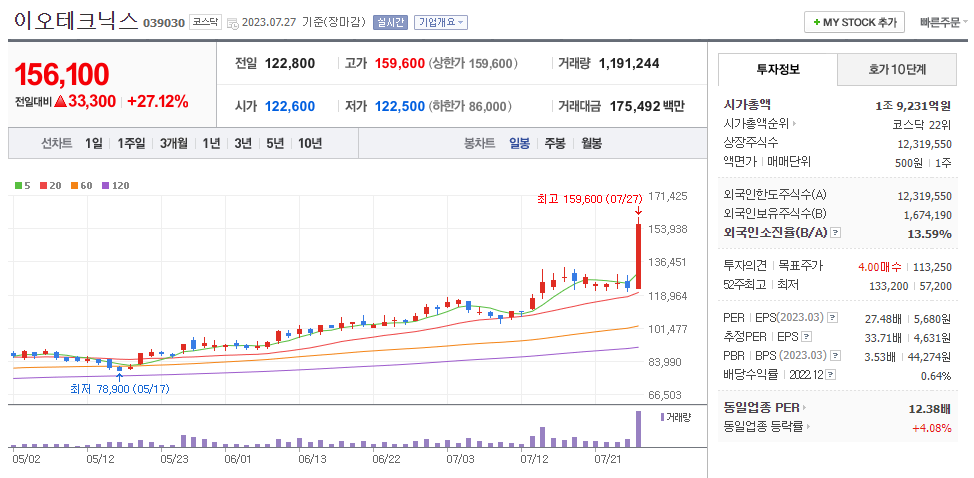Click the 동일업종 등락률 link
The height and width of the screenshot is (478, 974).
764,427
